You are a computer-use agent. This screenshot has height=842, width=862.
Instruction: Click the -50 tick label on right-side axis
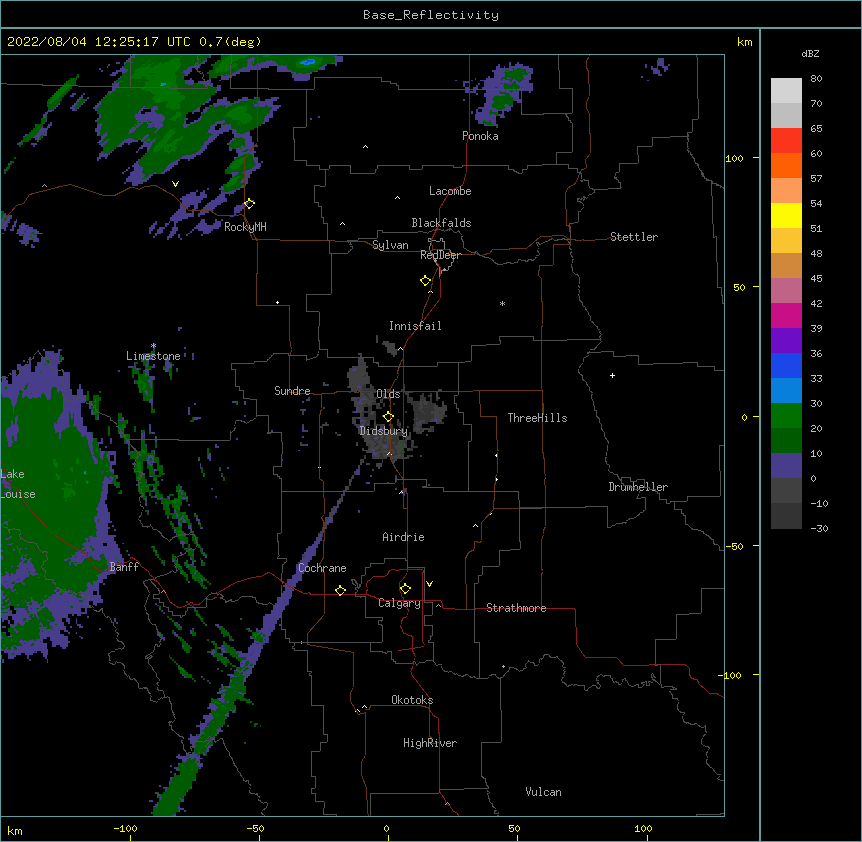(x=734, y=546)
